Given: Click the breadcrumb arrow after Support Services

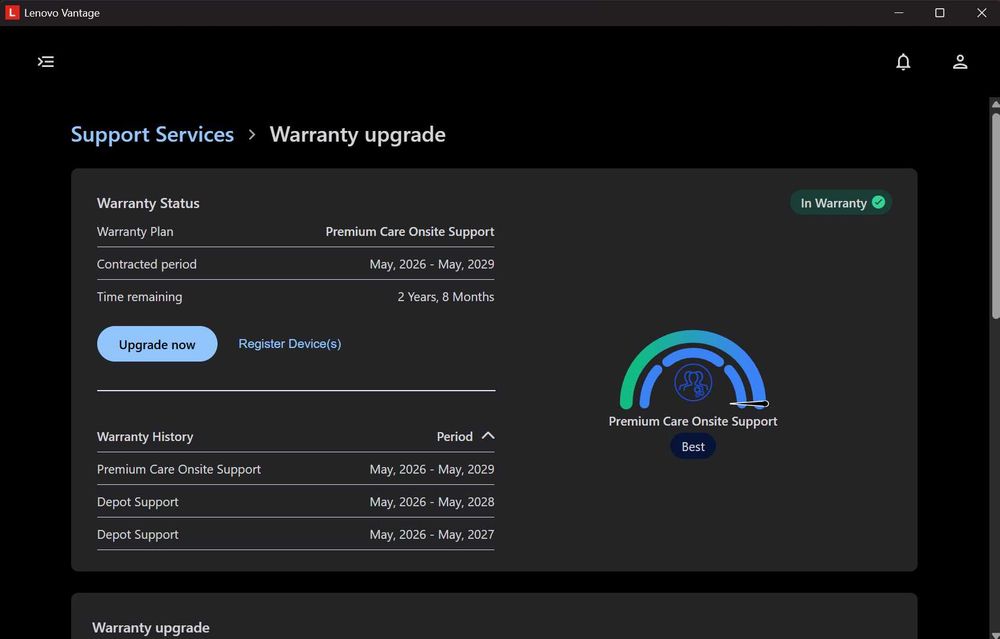Looking at the screenshot, I should point(252,135).
